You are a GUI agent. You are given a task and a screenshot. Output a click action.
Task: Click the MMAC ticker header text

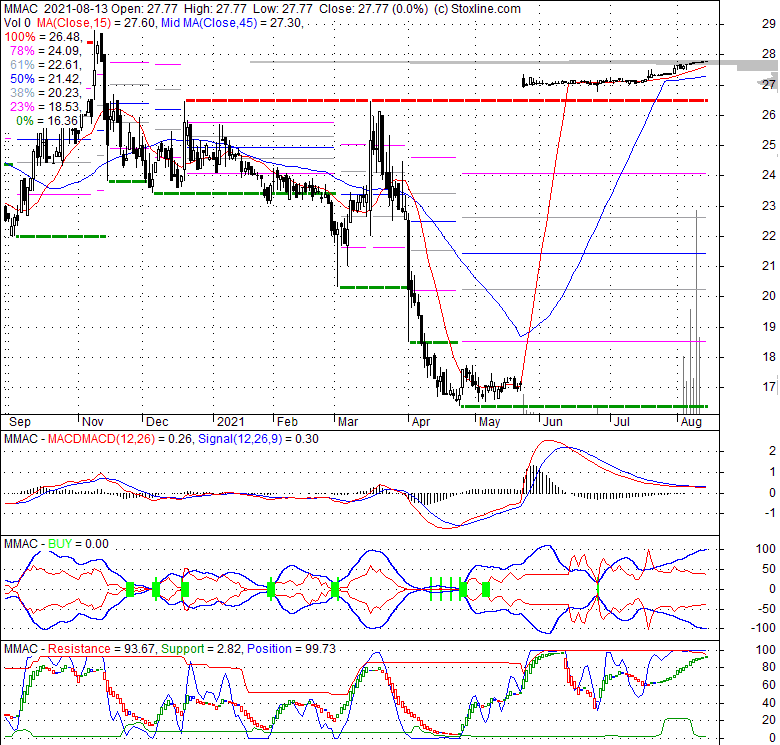(x=20, y=9)
